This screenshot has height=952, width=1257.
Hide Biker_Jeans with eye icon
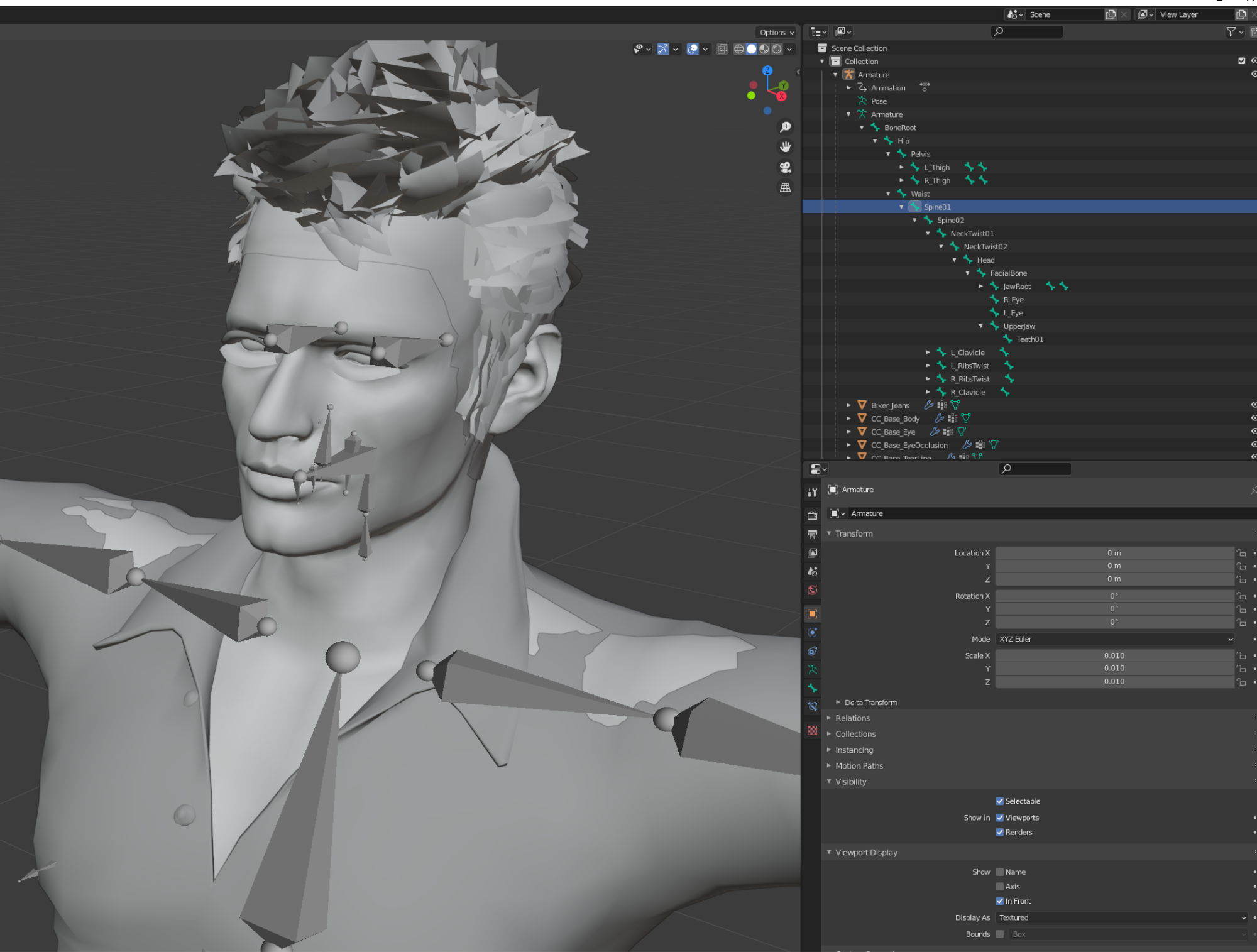[1253, 405]
